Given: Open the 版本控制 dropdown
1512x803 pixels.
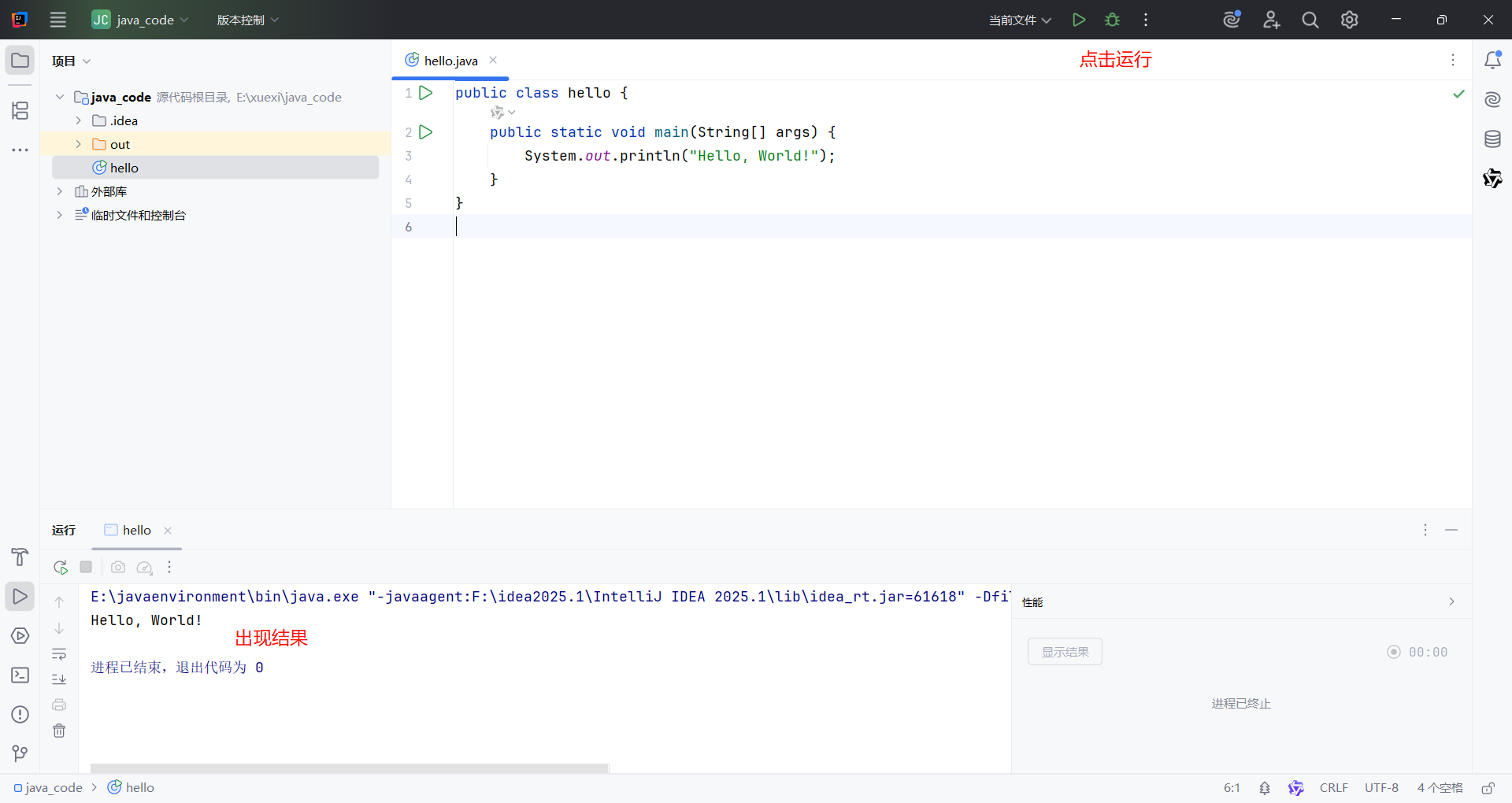Looking at the screenshot, I should tap(248, 20).
